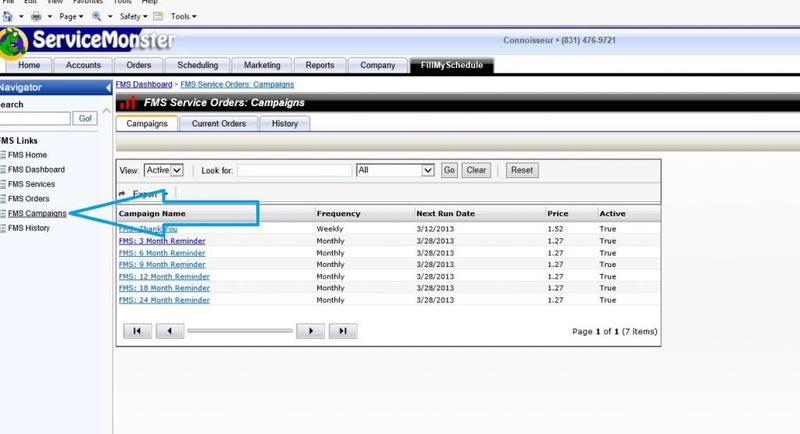Collapse the Navigator panel with the arrow
Screen dimensions: 800x434
coord(108,88)
